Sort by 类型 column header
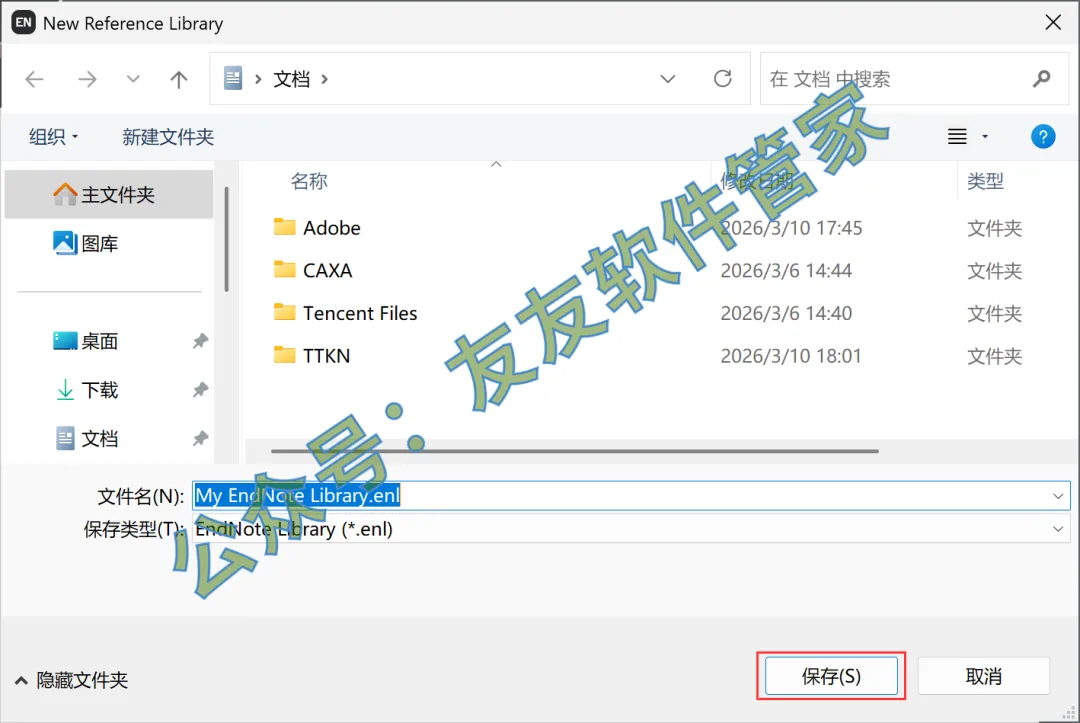This screenshot has height=723, width=1080. click(x=985, y=181)
